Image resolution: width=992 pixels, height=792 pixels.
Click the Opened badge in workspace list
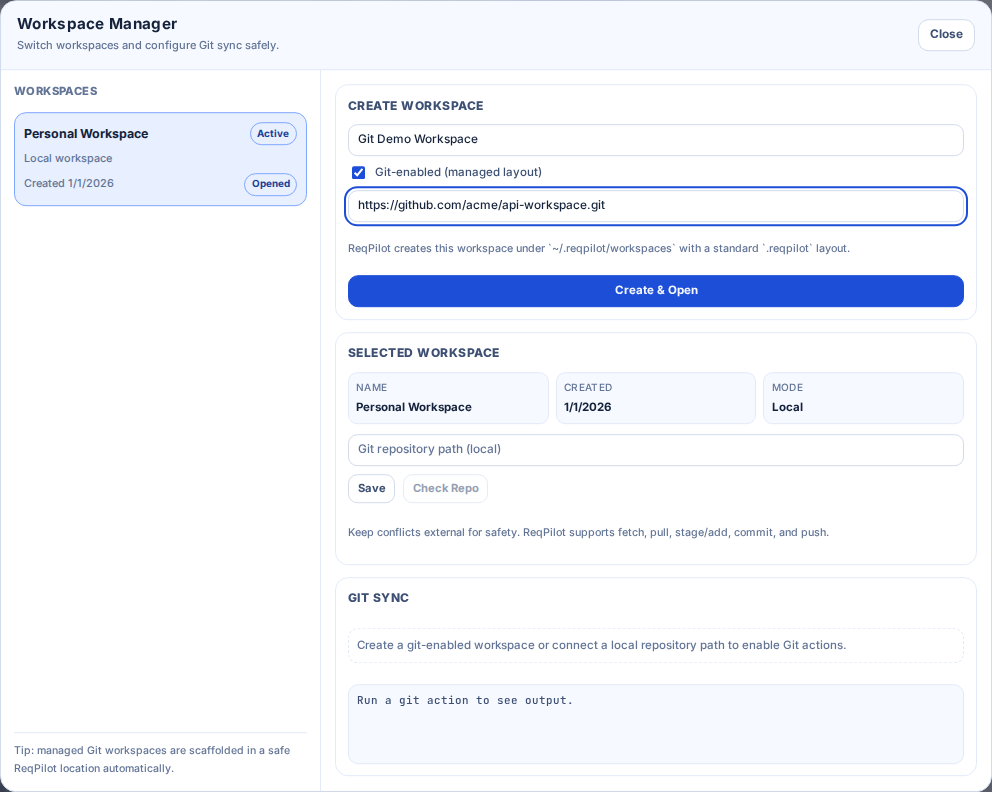[x=270, y=184]
